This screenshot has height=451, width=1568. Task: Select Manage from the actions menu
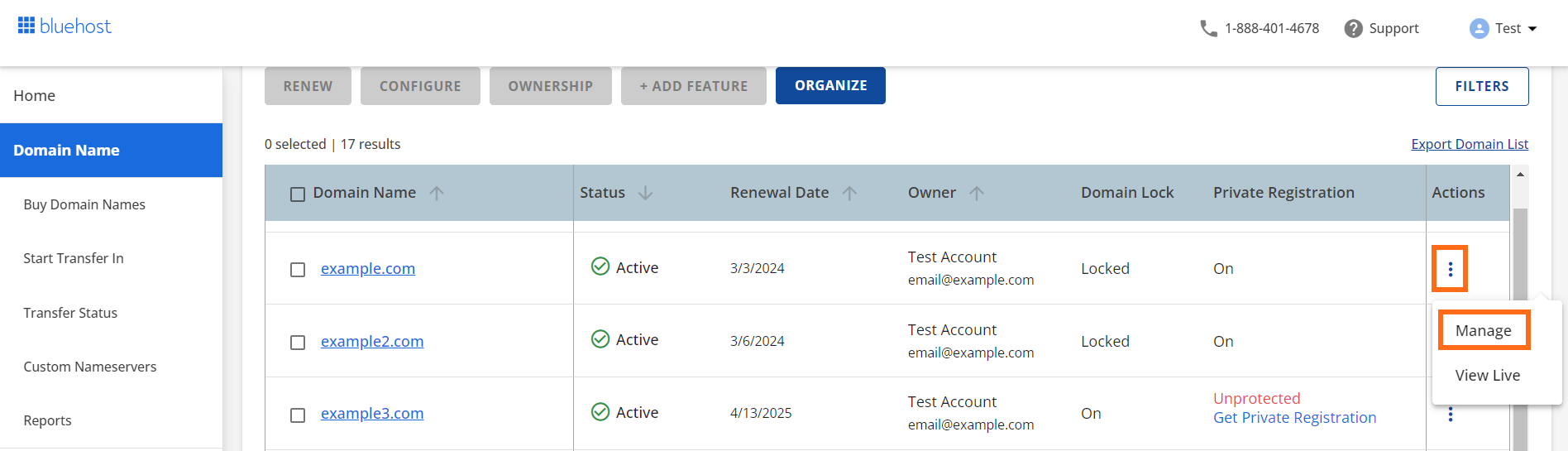[1483, 330]
